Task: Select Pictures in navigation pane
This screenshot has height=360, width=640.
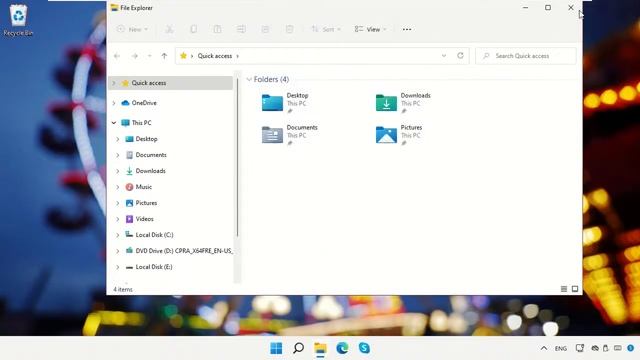Action: [x=146, y=203]
